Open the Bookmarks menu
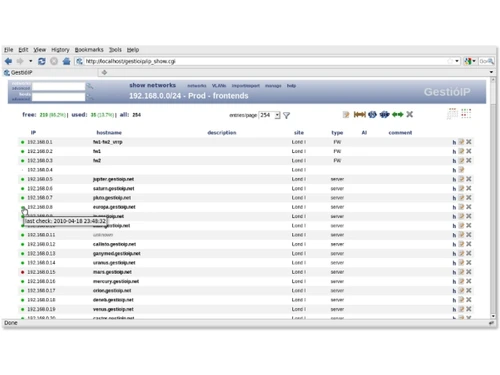500x375 pixels. (x=89, y=50)
